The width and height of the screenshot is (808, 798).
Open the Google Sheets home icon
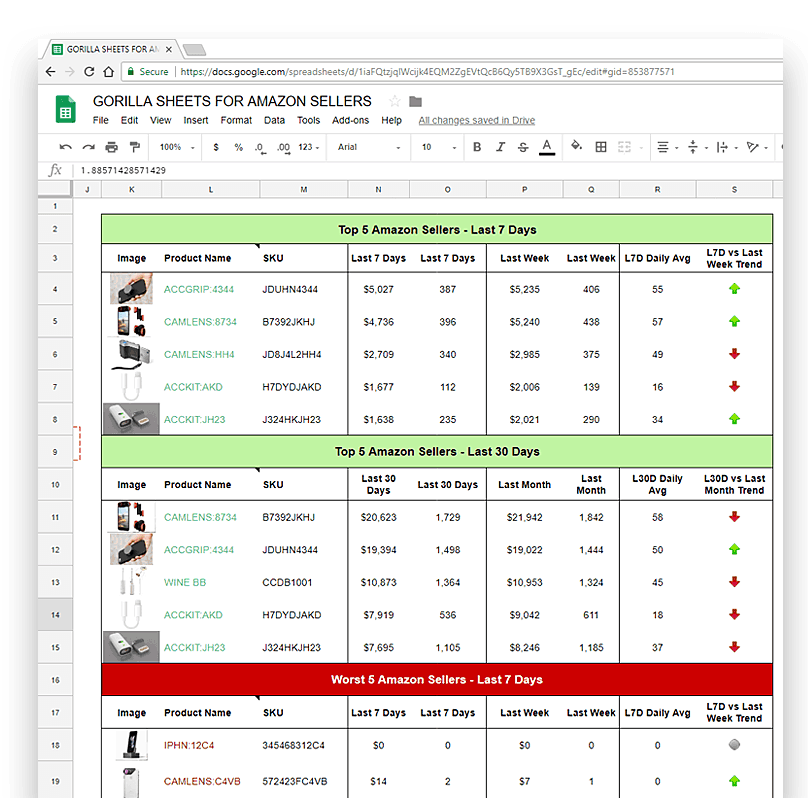click(65, 109)
